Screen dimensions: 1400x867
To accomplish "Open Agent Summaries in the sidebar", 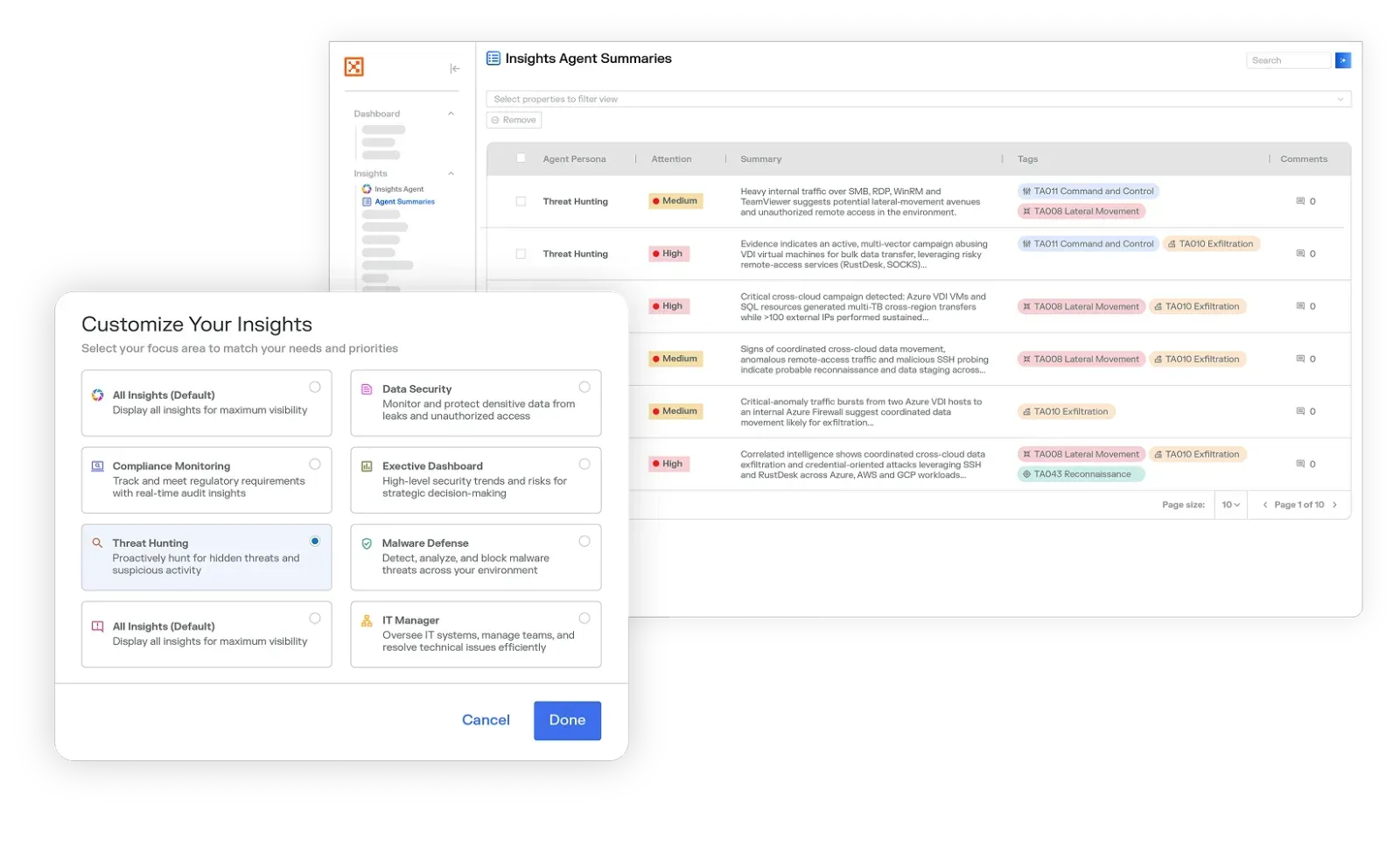I will pos(404,201).
